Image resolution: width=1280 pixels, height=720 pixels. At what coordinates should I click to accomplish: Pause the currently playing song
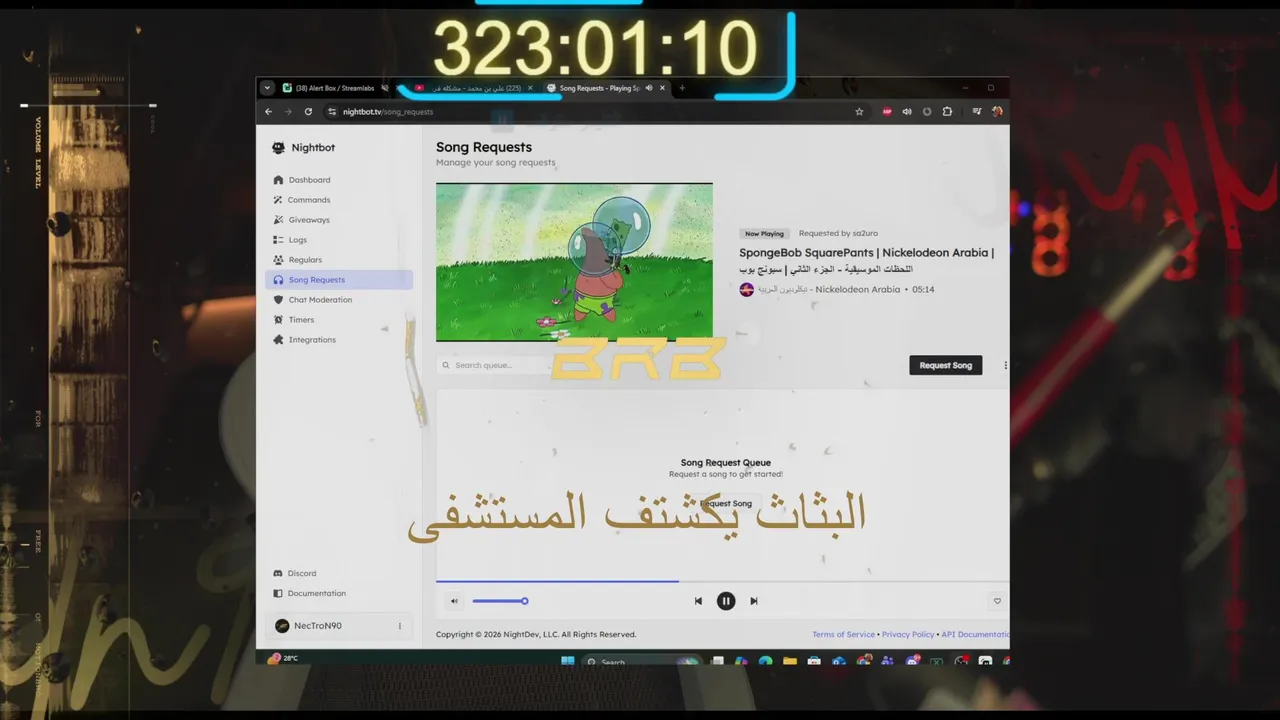726,601
